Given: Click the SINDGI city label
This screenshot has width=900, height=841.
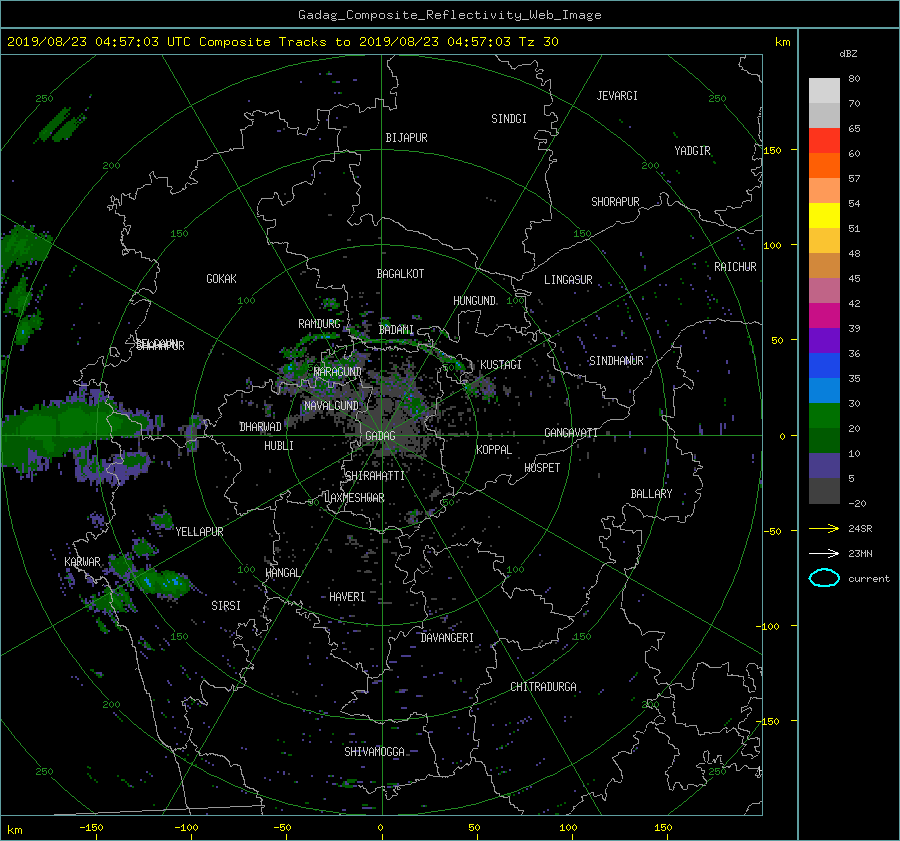Looking at the screenshot, I should [509, 119].
